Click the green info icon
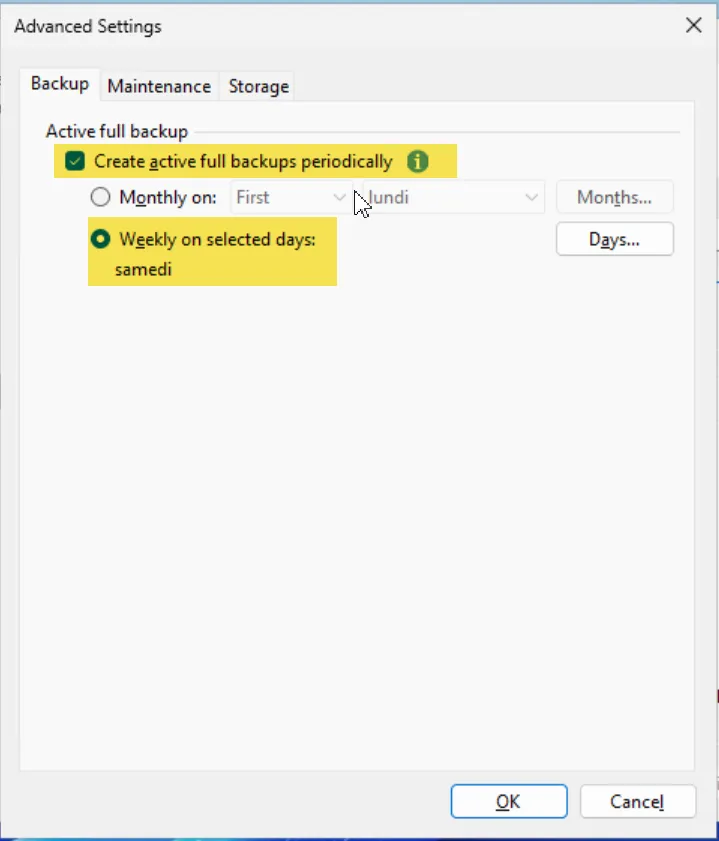Image resolution: width=719 pixels, height=841 pixels. (418, 161)
